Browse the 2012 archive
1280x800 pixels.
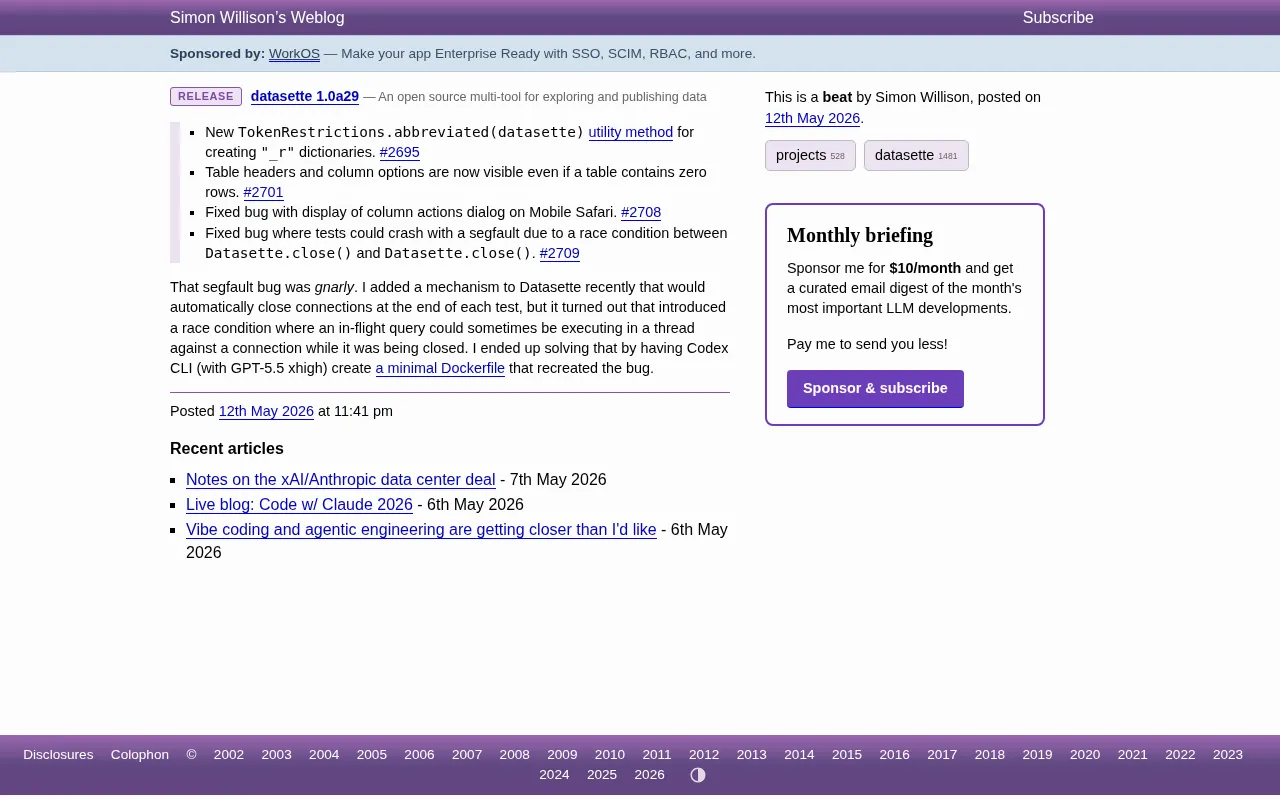704,755
